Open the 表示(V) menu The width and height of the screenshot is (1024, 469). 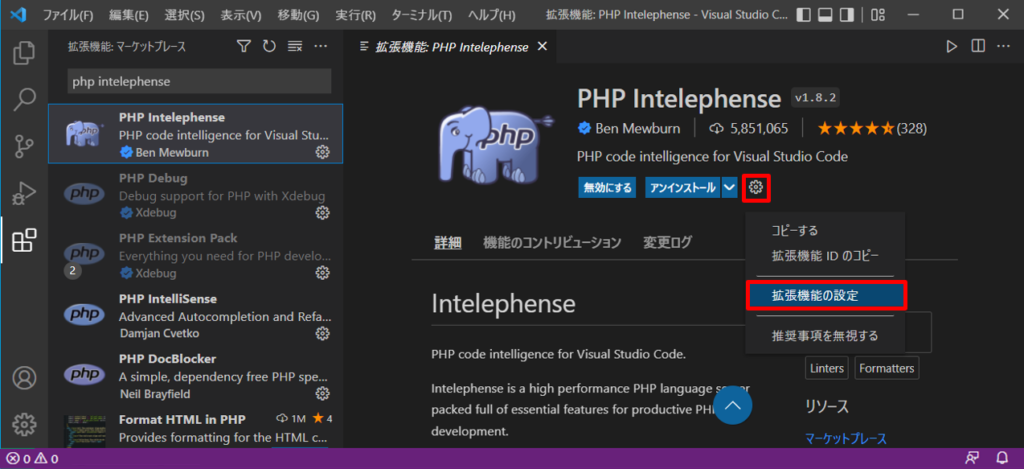click(241, 14)
